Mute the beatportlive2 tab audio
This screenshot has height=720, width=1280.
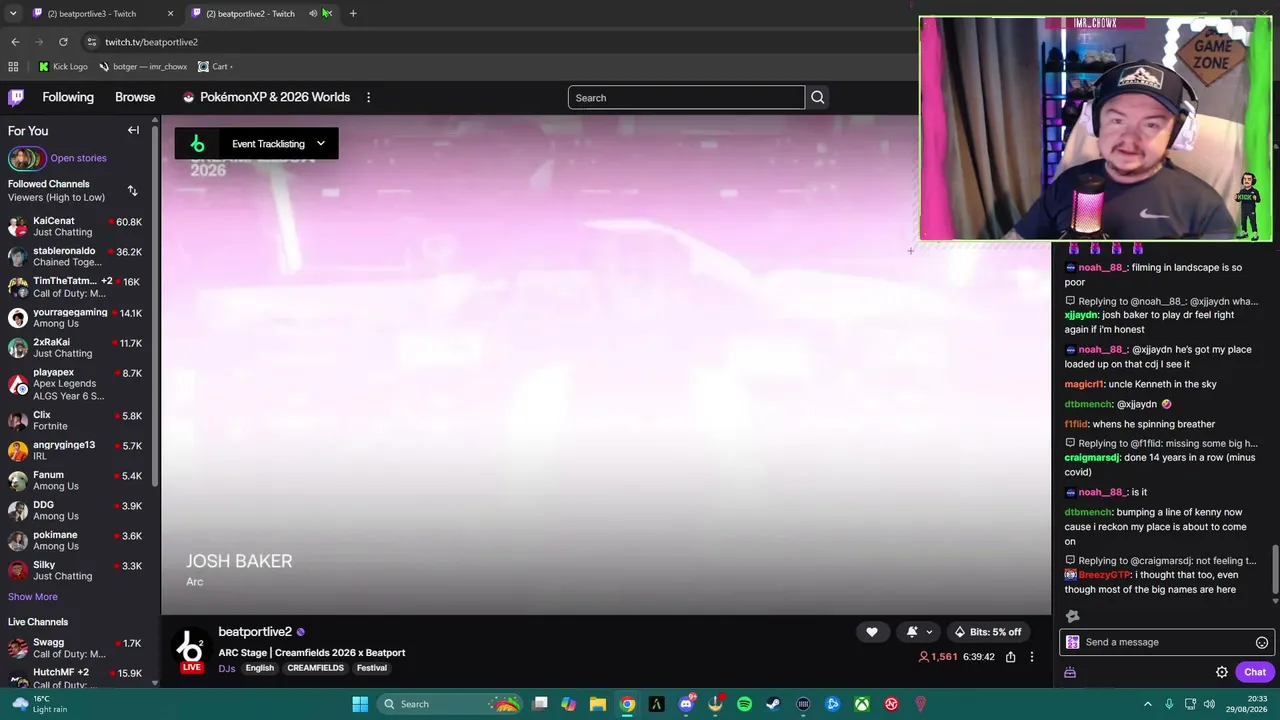(313, 14)
